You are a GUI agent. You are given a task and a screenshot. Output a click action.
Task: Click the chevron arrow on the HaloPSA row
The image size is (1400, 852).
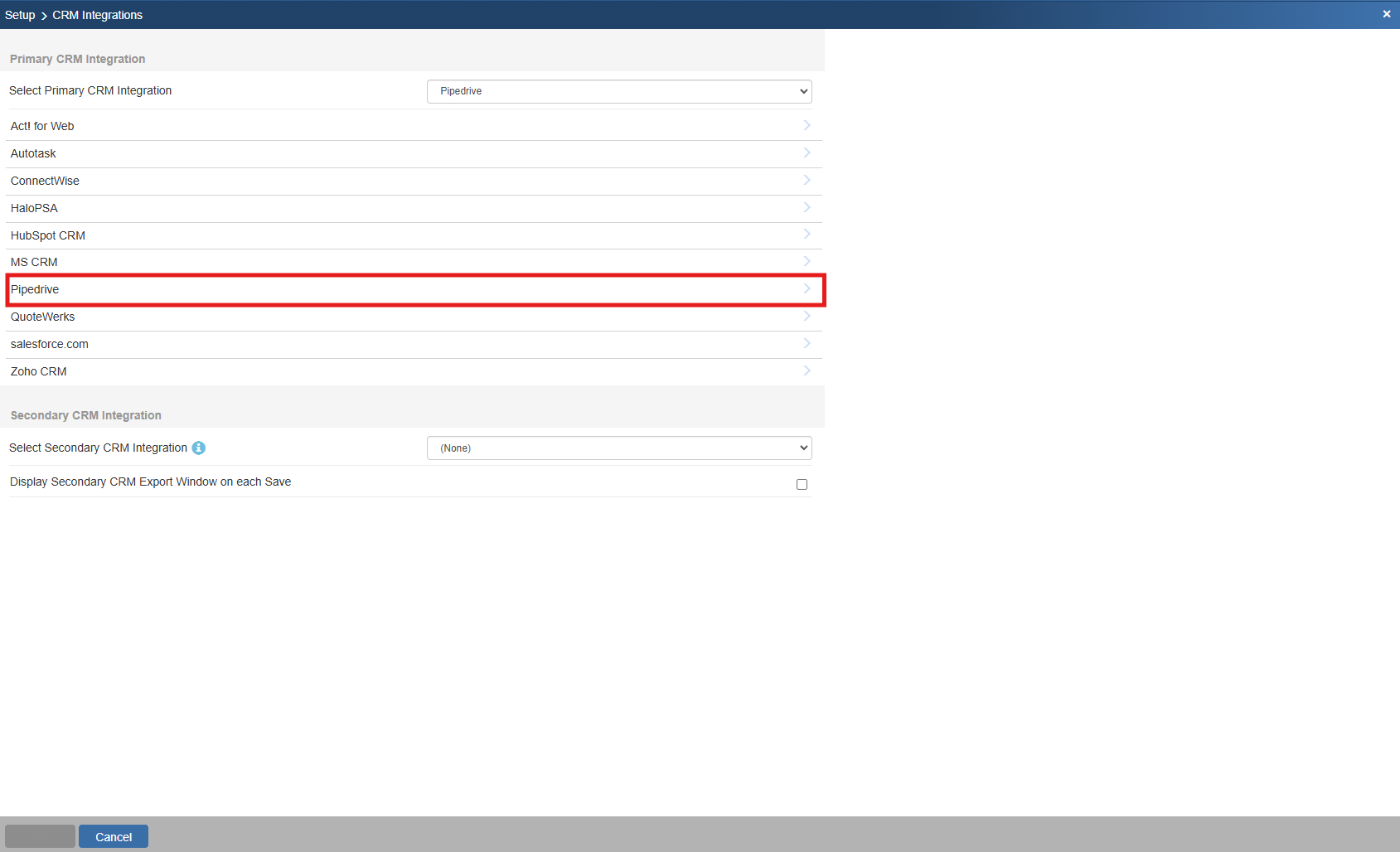tap(807, 208)
